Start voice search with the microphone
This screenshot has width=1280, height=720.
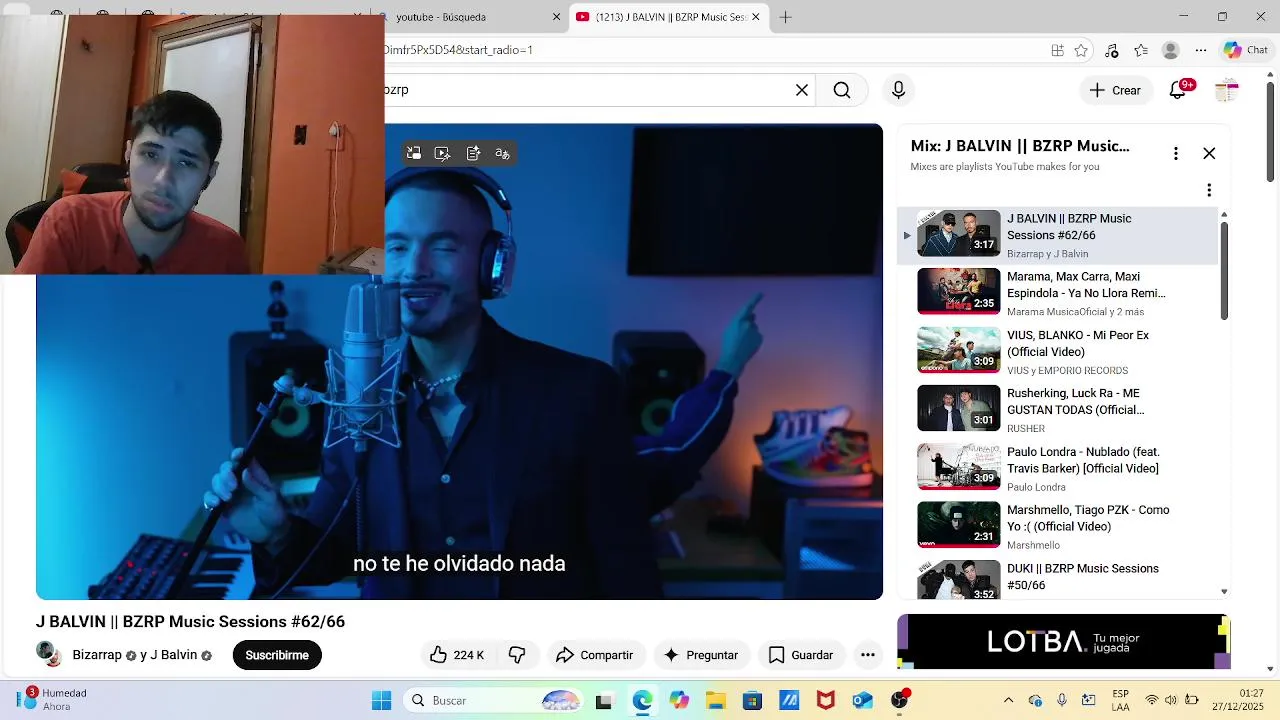click(898, 90)
